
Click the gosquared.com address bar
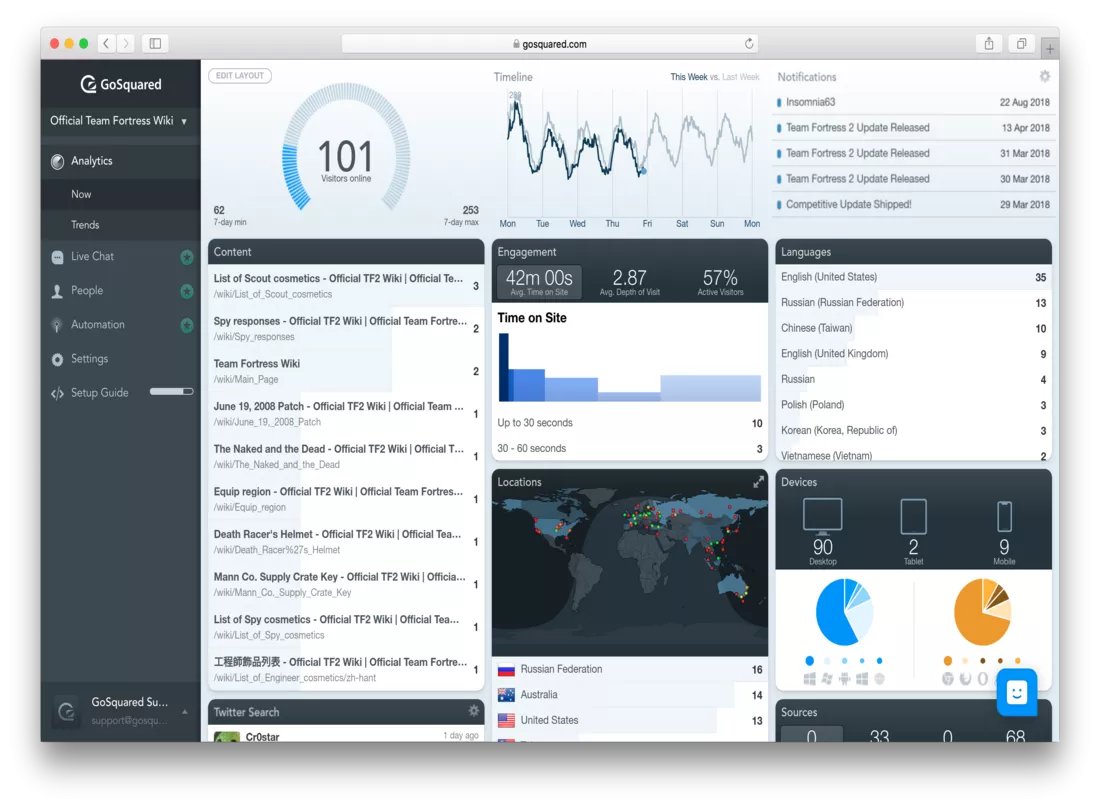[549, 43]
